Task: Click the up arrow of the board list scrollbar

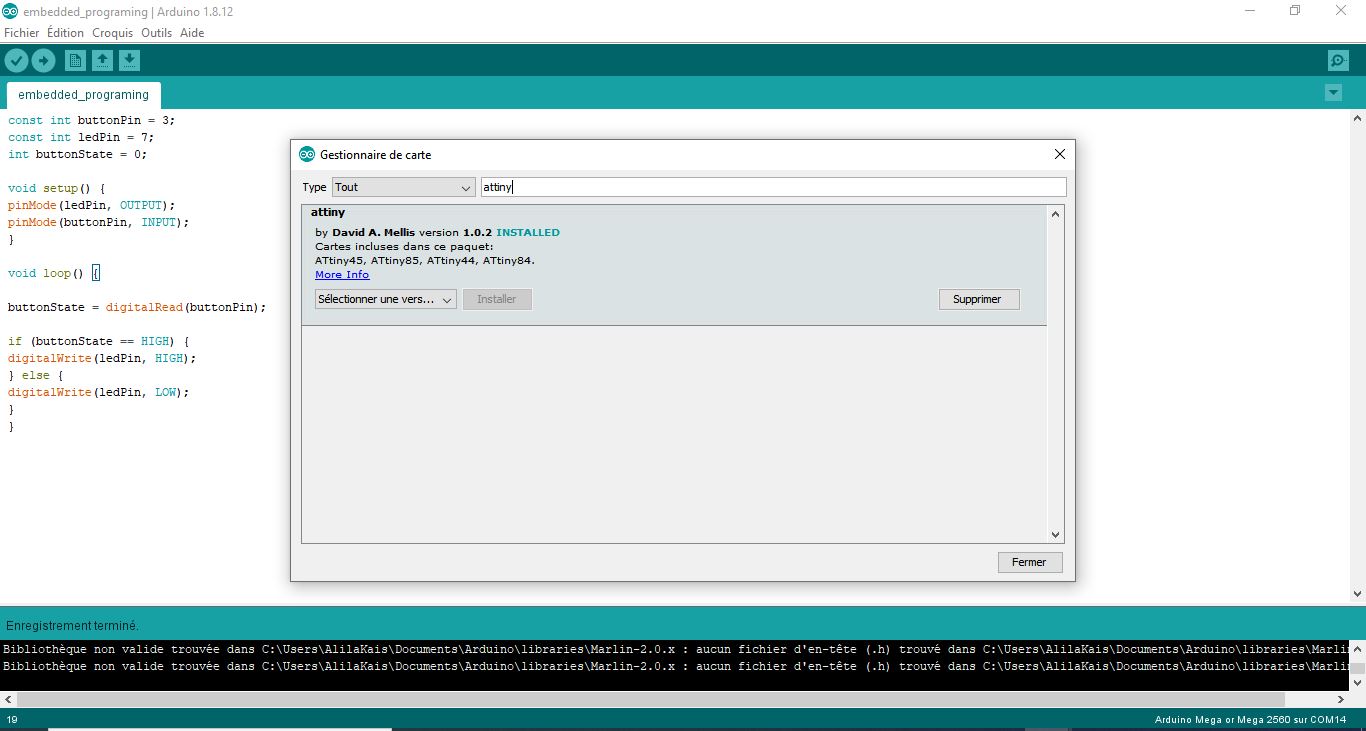Action: pyautogui.click(x=1055, y=214)
